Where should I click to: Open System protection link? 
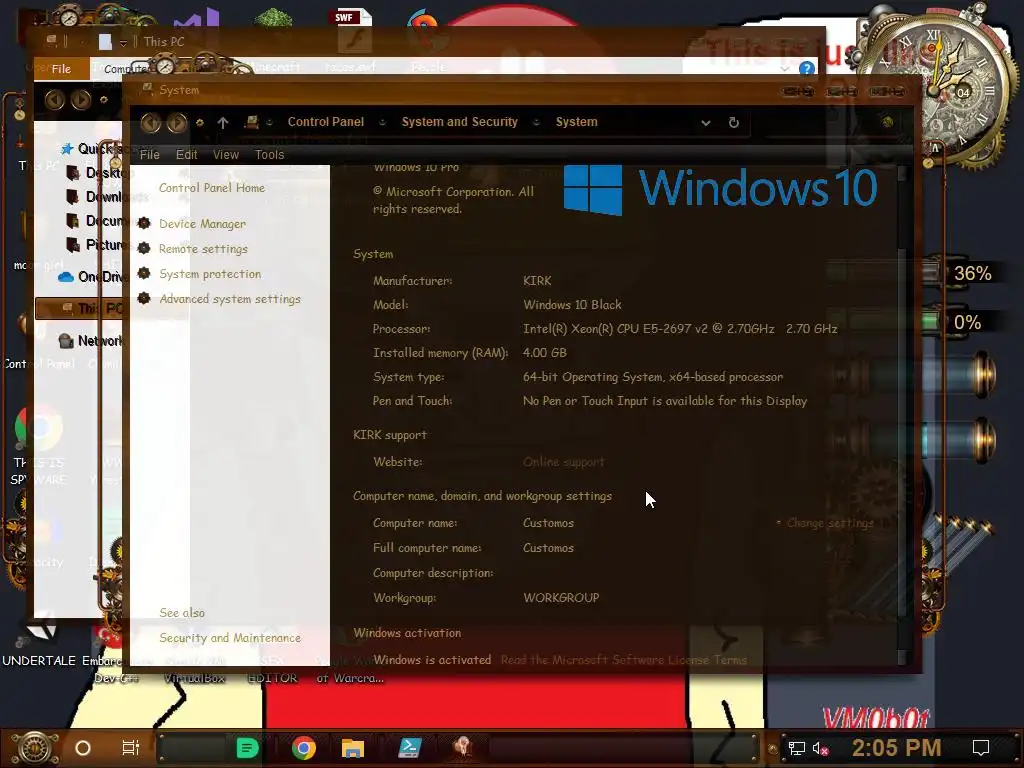click(x=210, y=274)
